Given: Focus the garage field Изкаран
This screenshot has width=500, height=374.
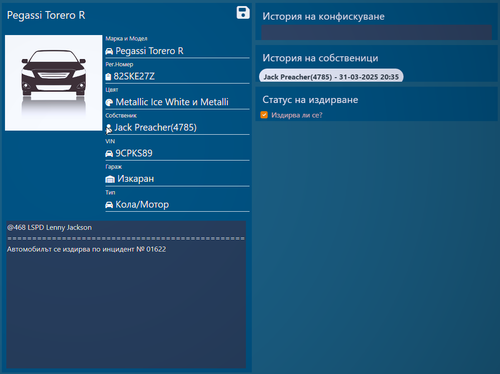Looking at the screenshot, I should click(177, 179).
